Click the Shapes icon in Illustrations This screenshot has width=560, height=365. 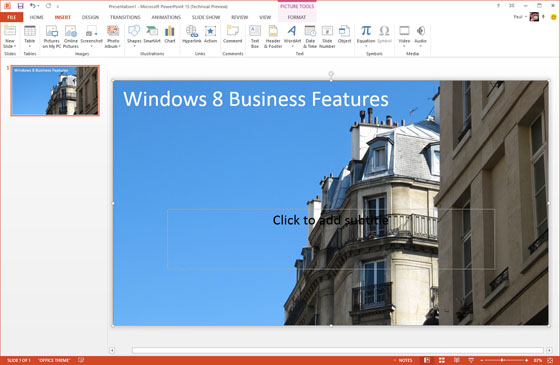[134, 36]
